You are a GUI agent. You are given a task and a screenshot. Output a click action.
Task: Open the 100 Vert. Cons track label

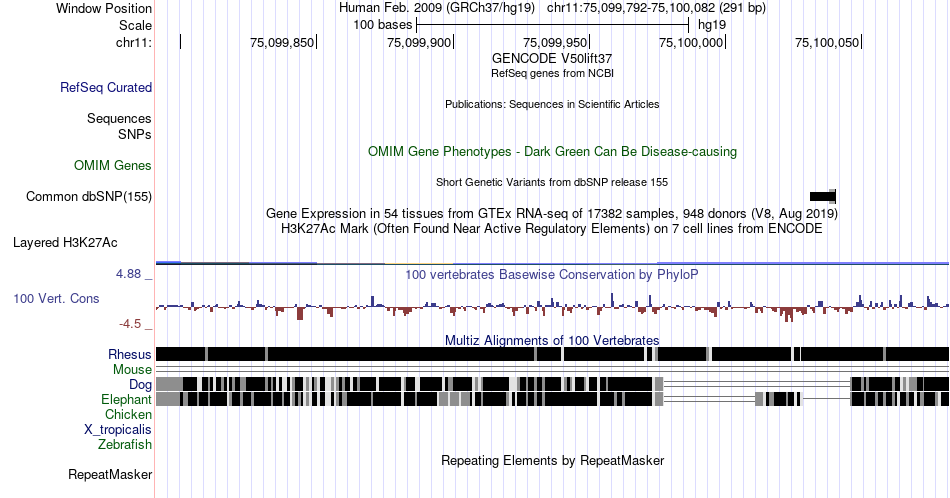tap(56, 298)
